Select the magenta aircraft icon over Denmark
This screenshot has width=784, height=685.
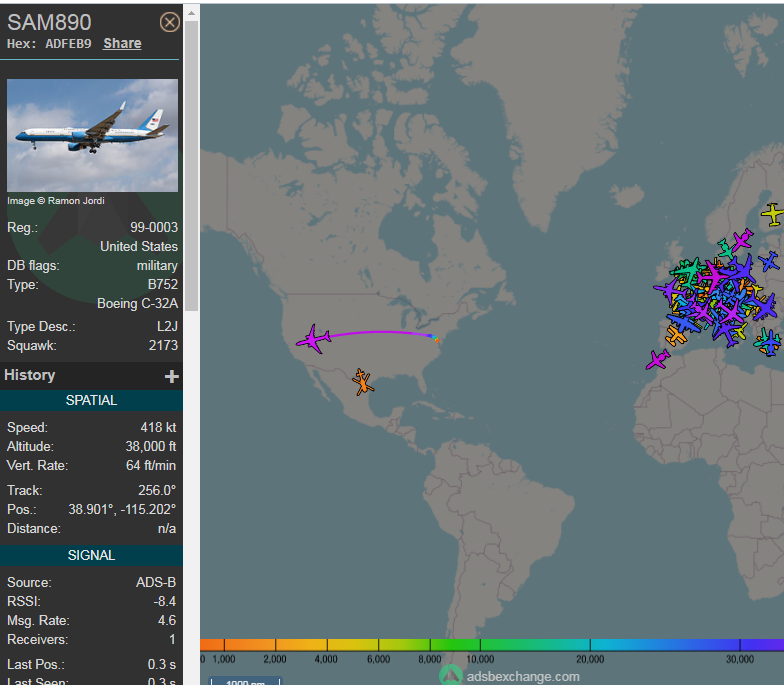click(x=742, y=239)
